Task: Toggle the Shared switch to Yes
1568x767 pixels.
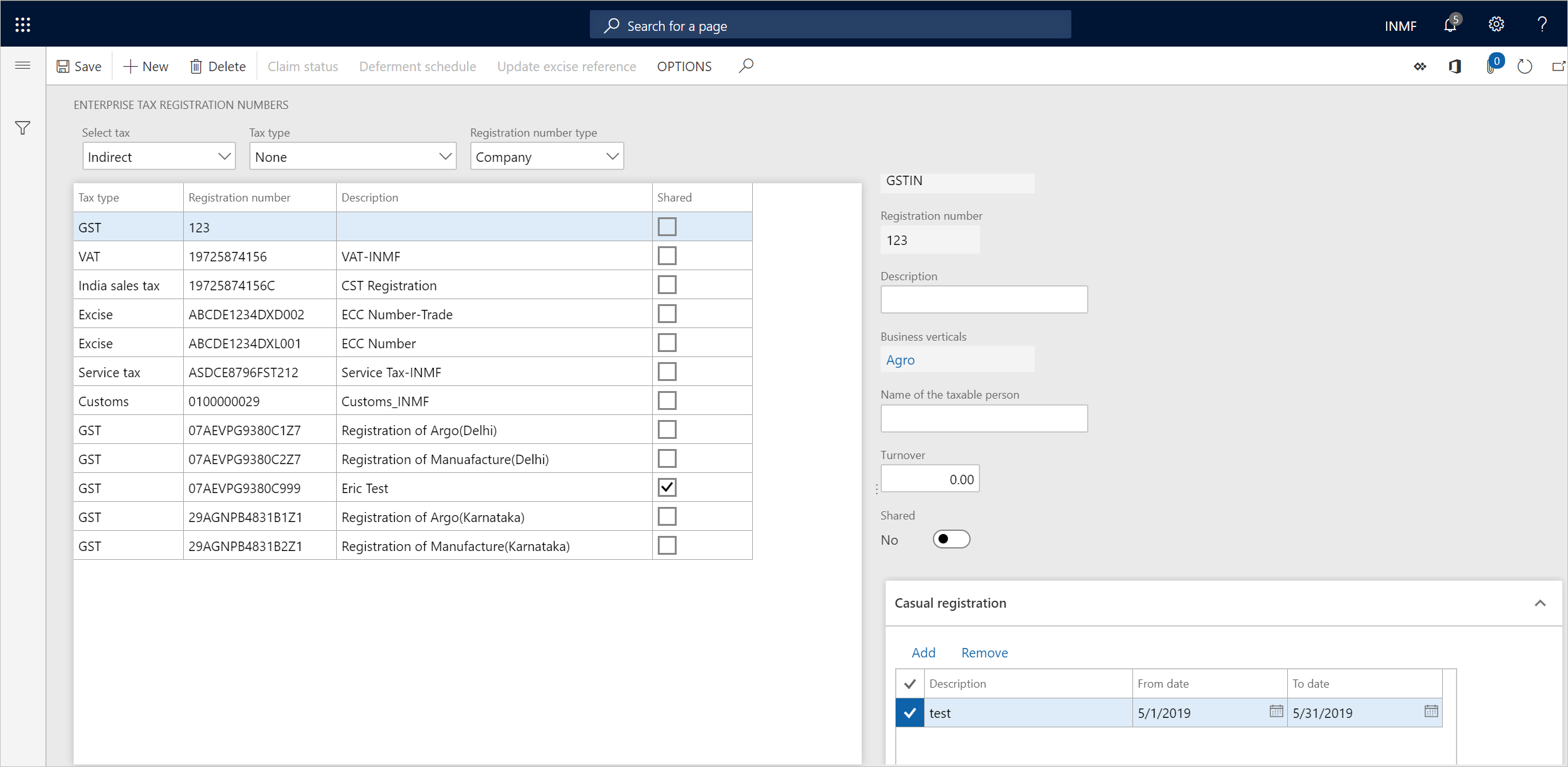Action: 949,539
